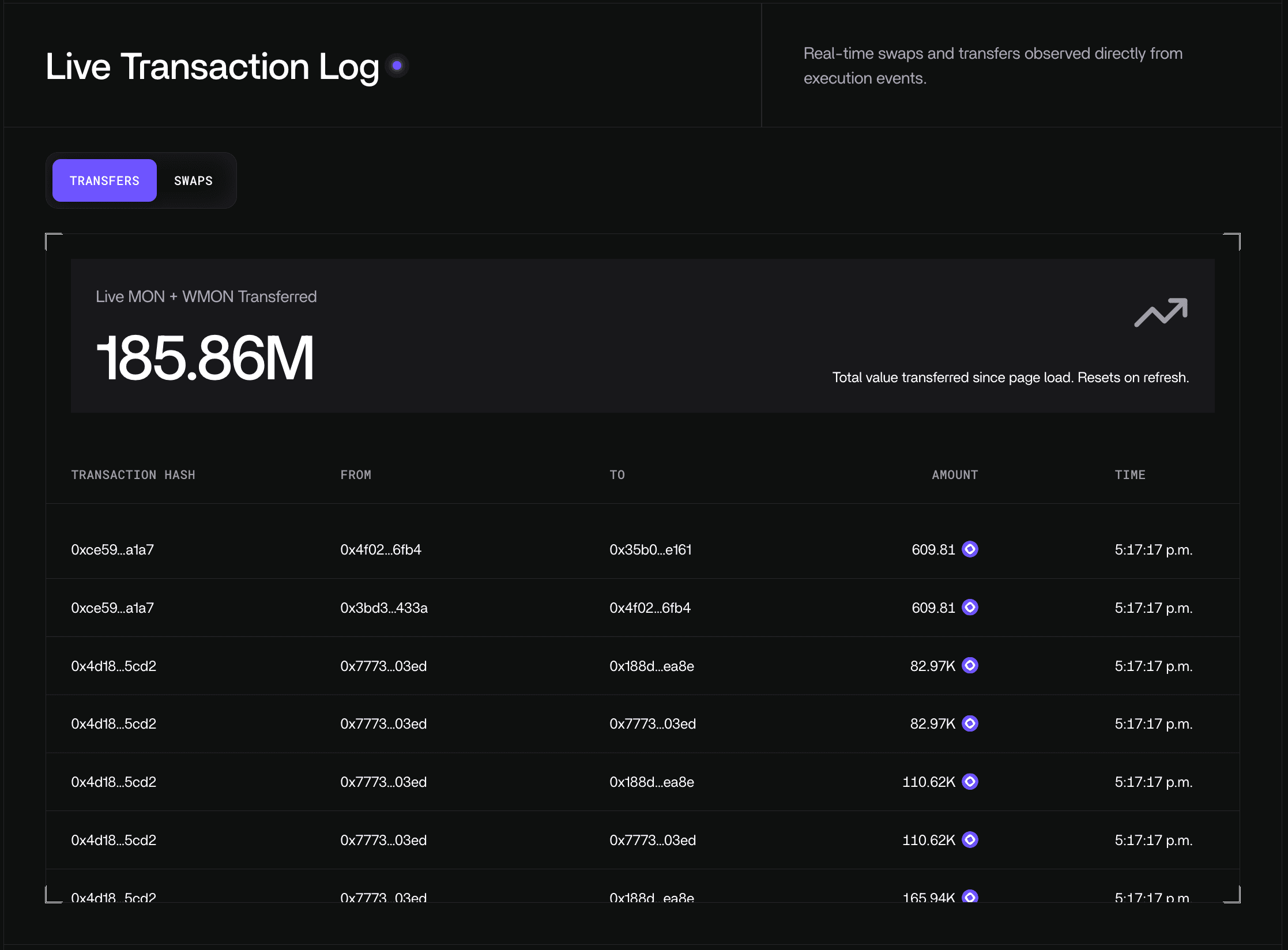Click the token icon beside 110.62K amount
The image size is (1288, 950).
(x=970, y=782)
